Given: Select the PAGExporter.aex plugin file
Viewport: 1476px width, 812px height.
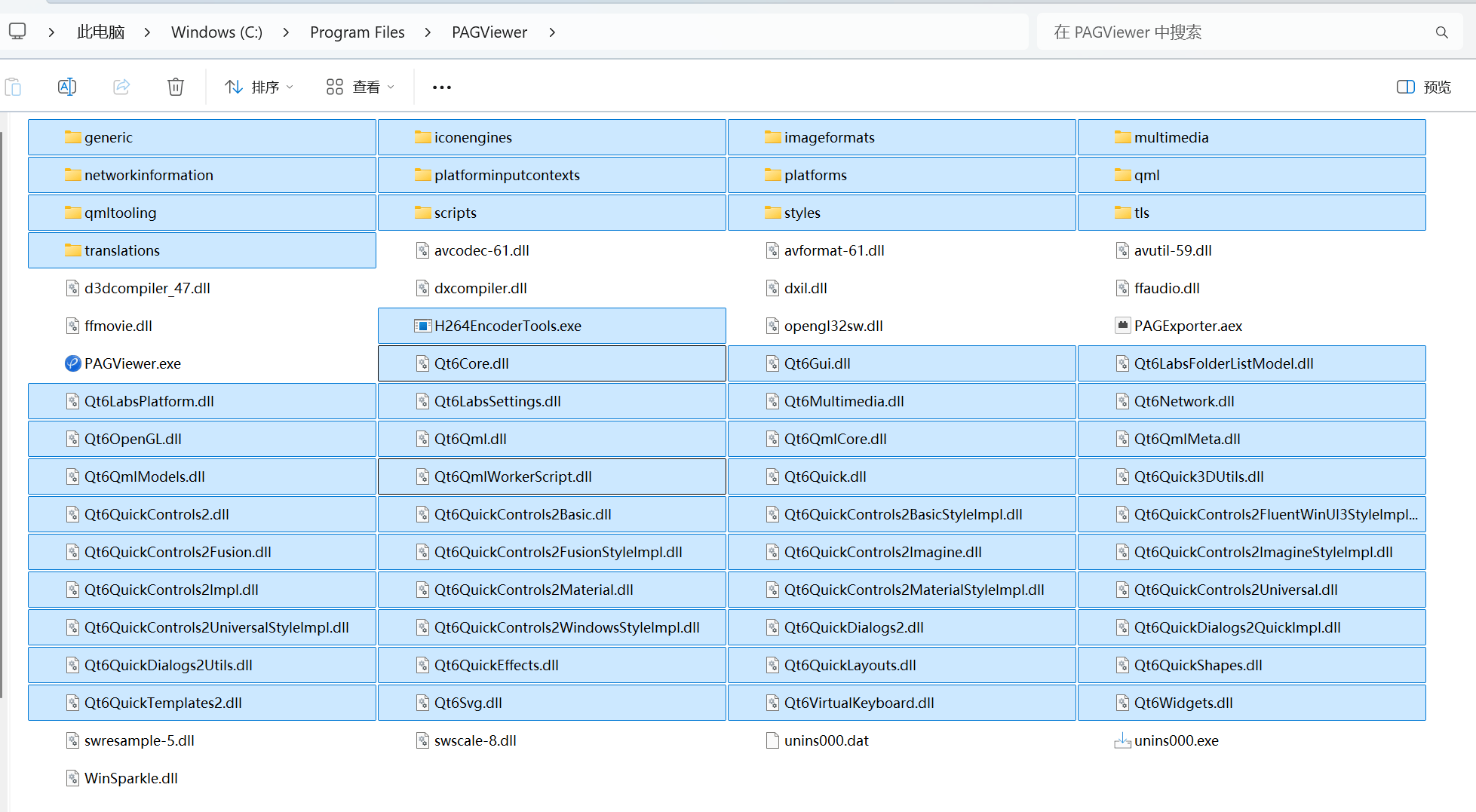Looking at the screenshot, I should point(1187,326).
